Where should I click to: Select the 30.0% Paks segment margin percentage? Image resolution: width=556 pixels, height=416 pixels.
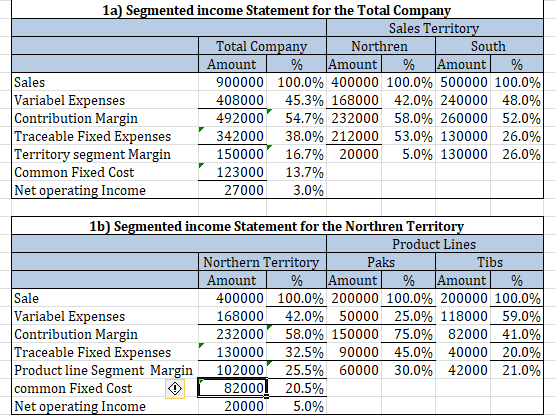[408, 370]
